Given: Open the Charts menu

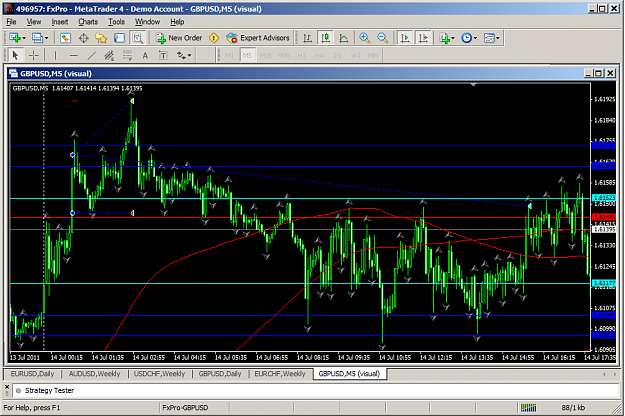Looking at the screenshot, I should coord(88,22).
